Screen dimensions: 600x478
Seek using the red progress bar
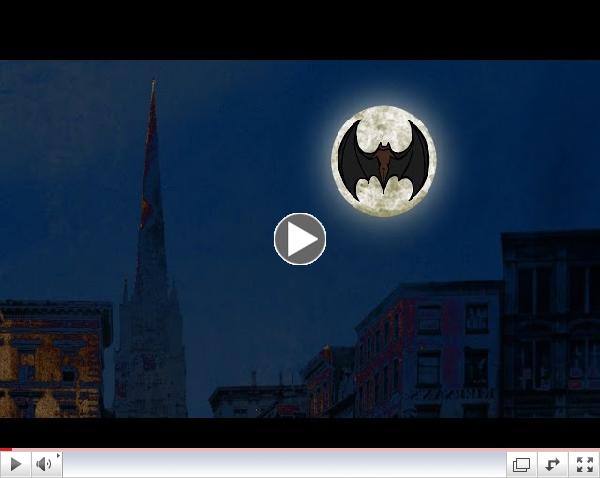click(x=300, y=450)
